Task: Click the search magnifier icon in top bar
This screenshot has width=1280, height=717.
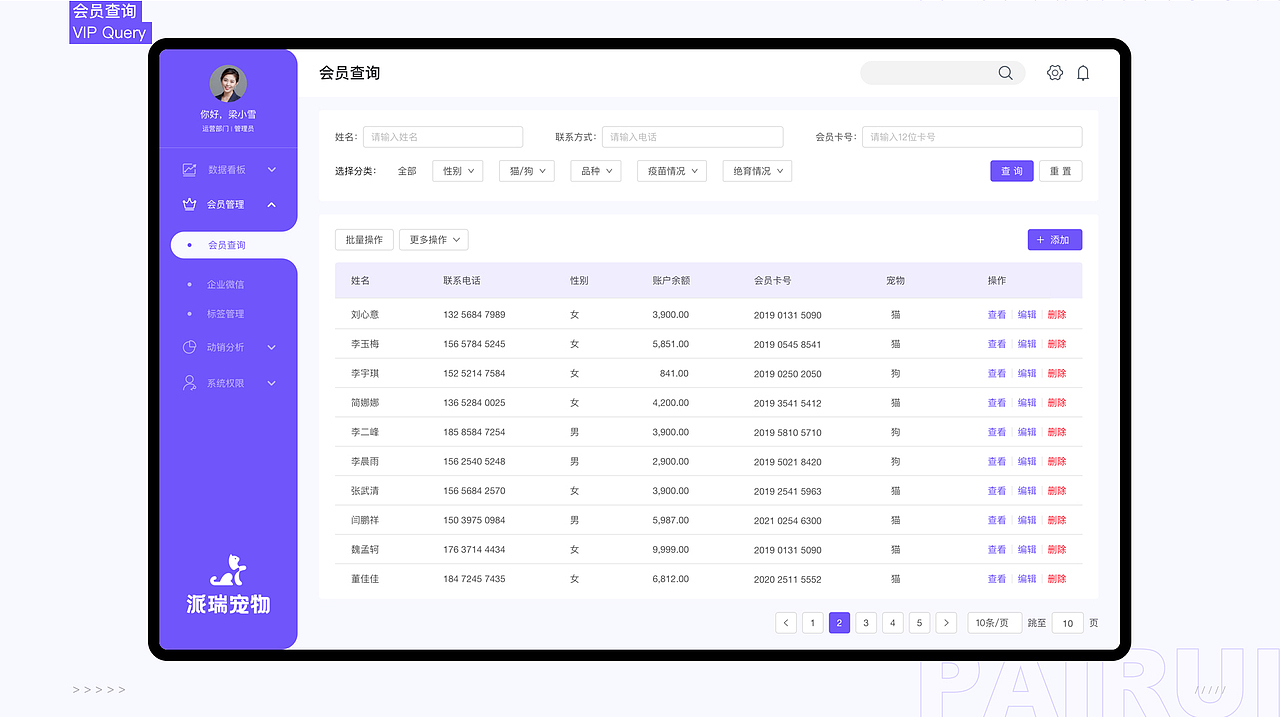Action: point(1005,73)
